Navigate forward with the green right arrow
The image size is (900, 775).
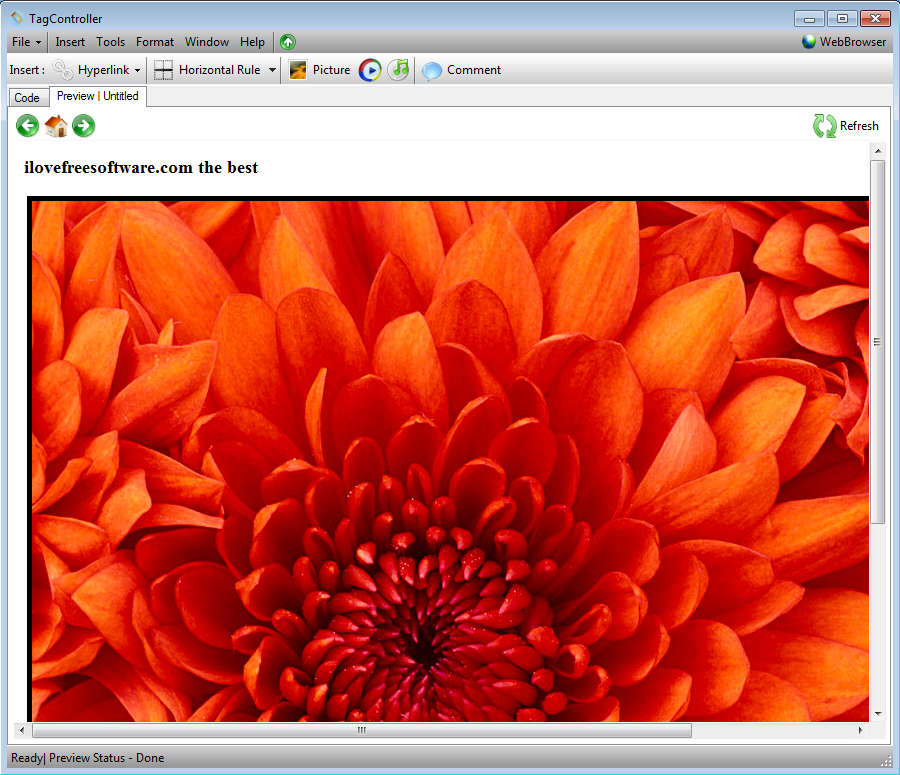[x=83, y=126]
